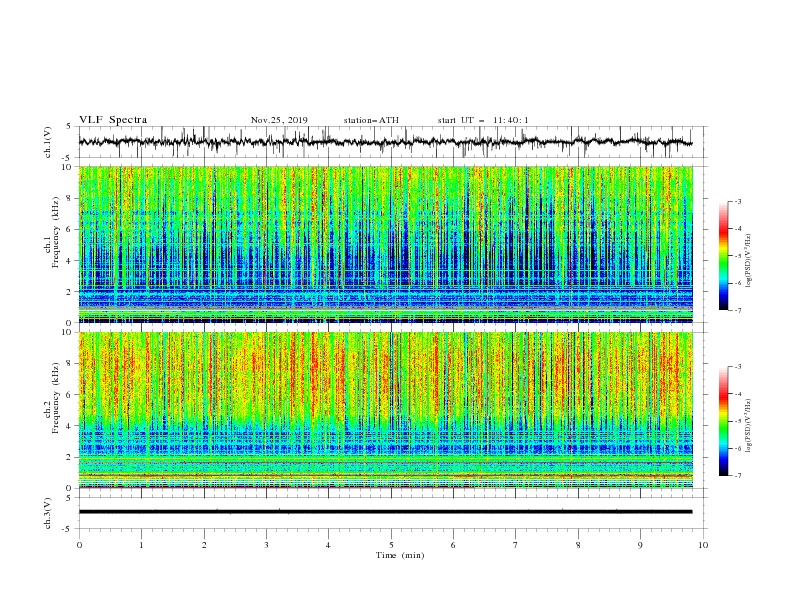Click the ch.2 "Frequency (kHz)" axis label
This screenshot has height=612, width=792.
56,398
